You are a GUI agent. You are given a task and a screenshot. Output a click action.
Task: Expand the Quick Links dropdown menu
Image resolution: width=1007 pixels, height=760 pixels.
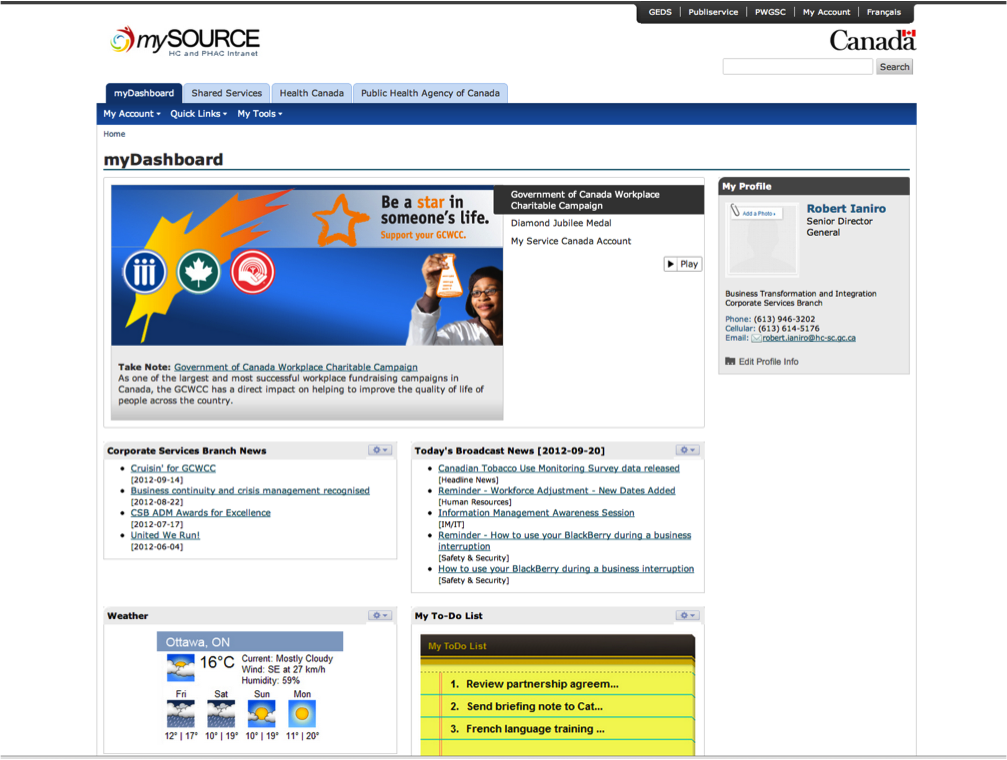198,114
